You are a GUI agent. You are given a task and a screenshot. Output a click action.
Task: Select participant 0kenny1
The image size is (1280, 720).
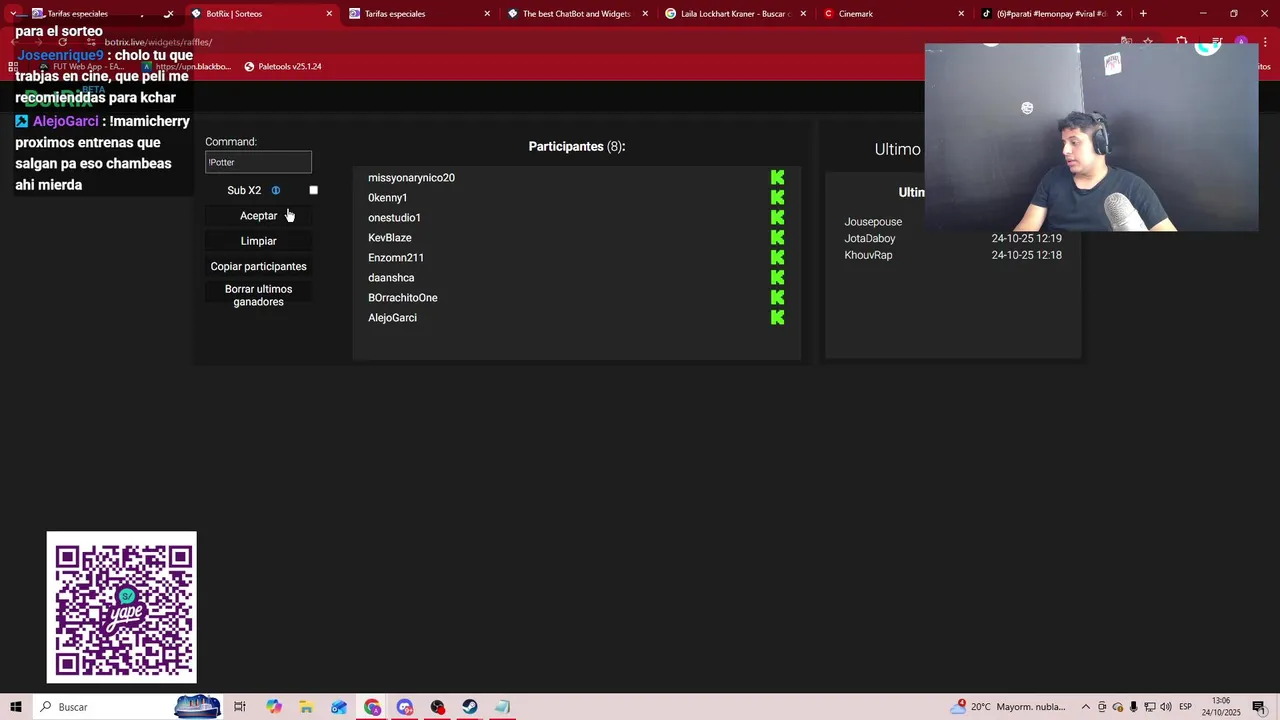pyautogui.click(x=387, y=198)
